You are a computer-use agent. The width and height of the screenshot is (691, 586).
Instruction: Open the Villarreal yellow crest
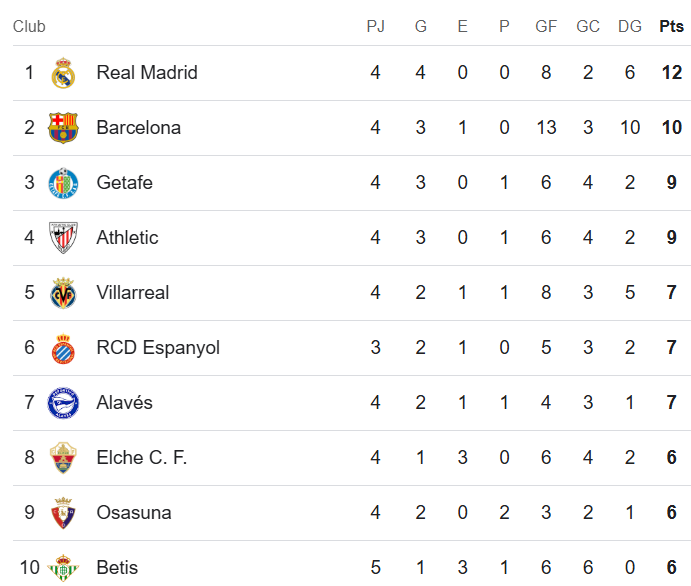pos(63,293)
